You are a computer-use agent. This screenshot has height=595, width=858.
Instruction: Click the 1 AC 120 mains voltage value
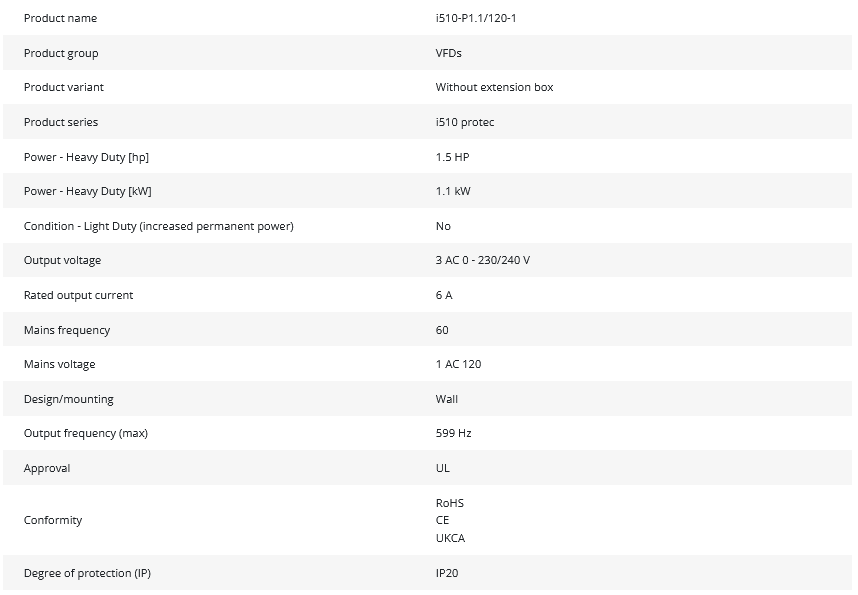pos(458,364)
